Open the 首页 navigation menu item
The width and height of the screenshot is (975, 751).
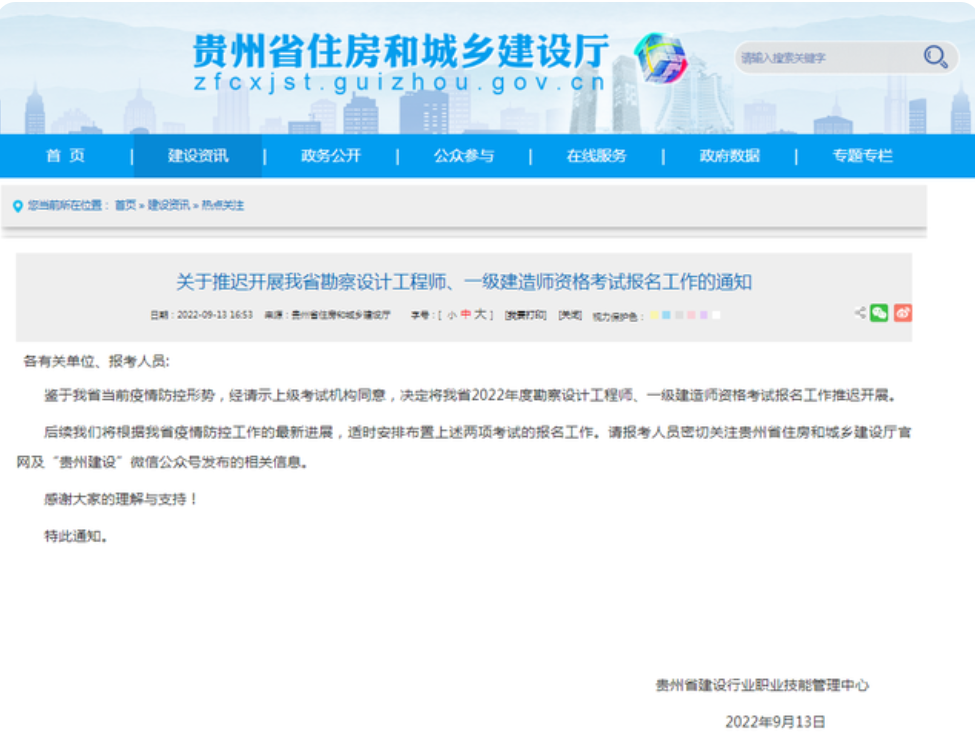65,155
